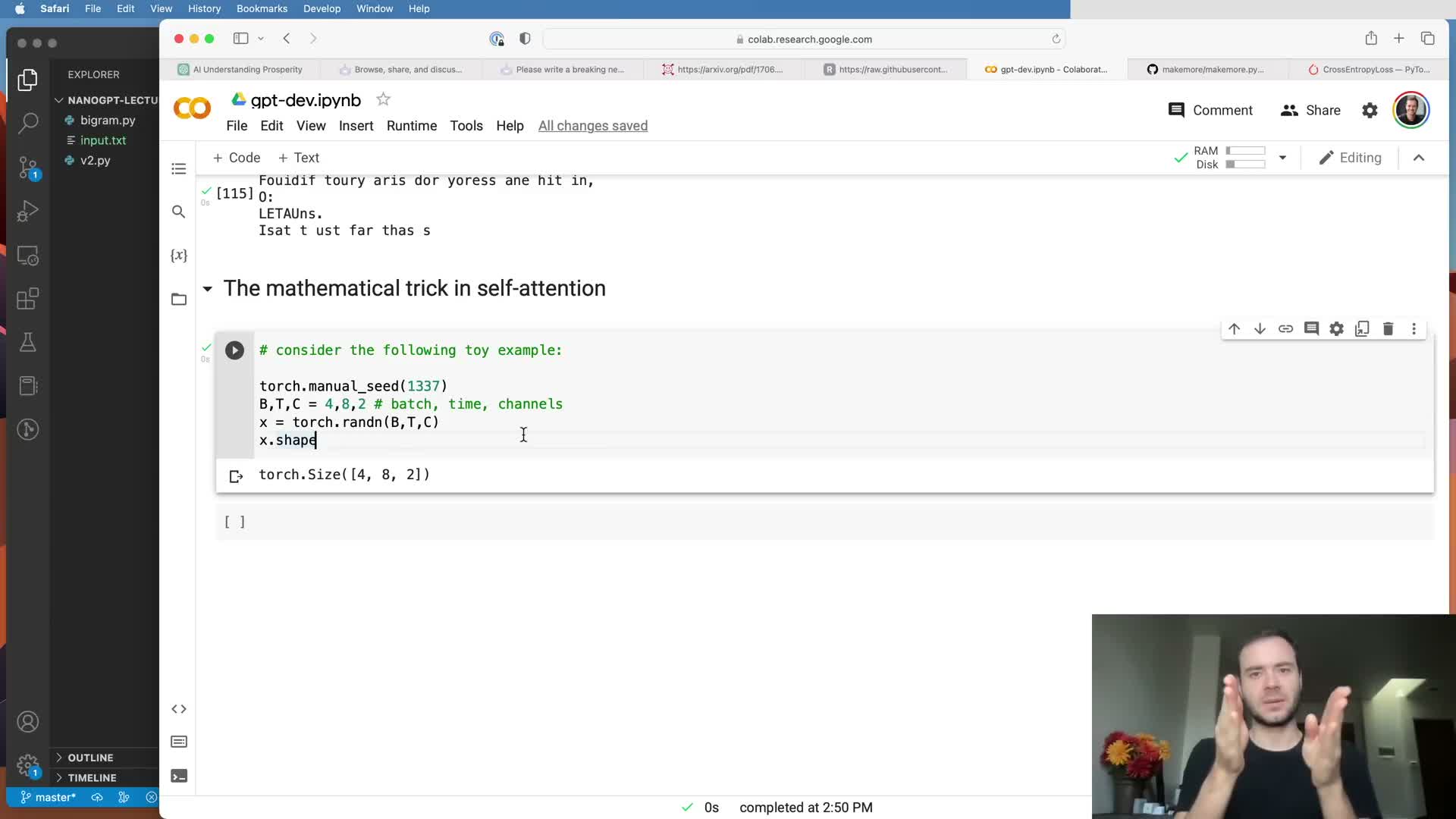Viewport: 1456px width, 819px height.
Task: Expand the OUTLINE section in explorer
Action: [x=90, y=758]
